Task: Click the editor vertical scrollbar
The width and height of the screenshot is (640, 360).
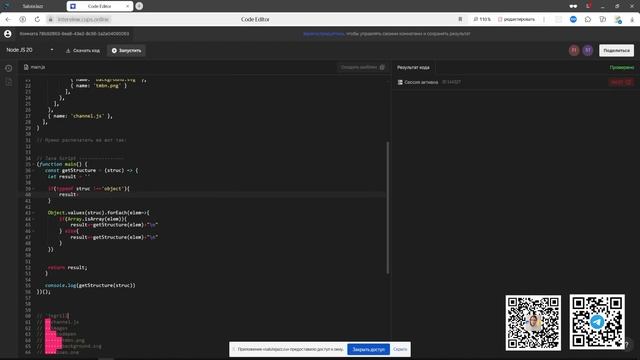Action: [387, 207]
